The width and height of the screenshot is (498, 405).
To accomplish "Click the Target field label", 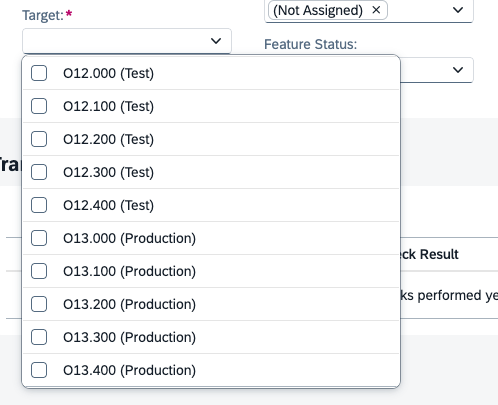I will tap(43, 15).
